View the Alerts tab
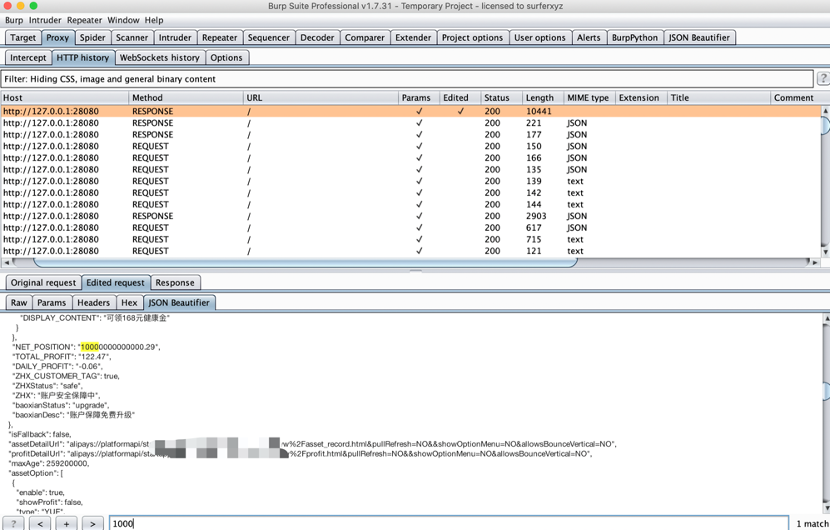This screenshot has height=530, width=830. pyautogui.click(x=589, y=38)
